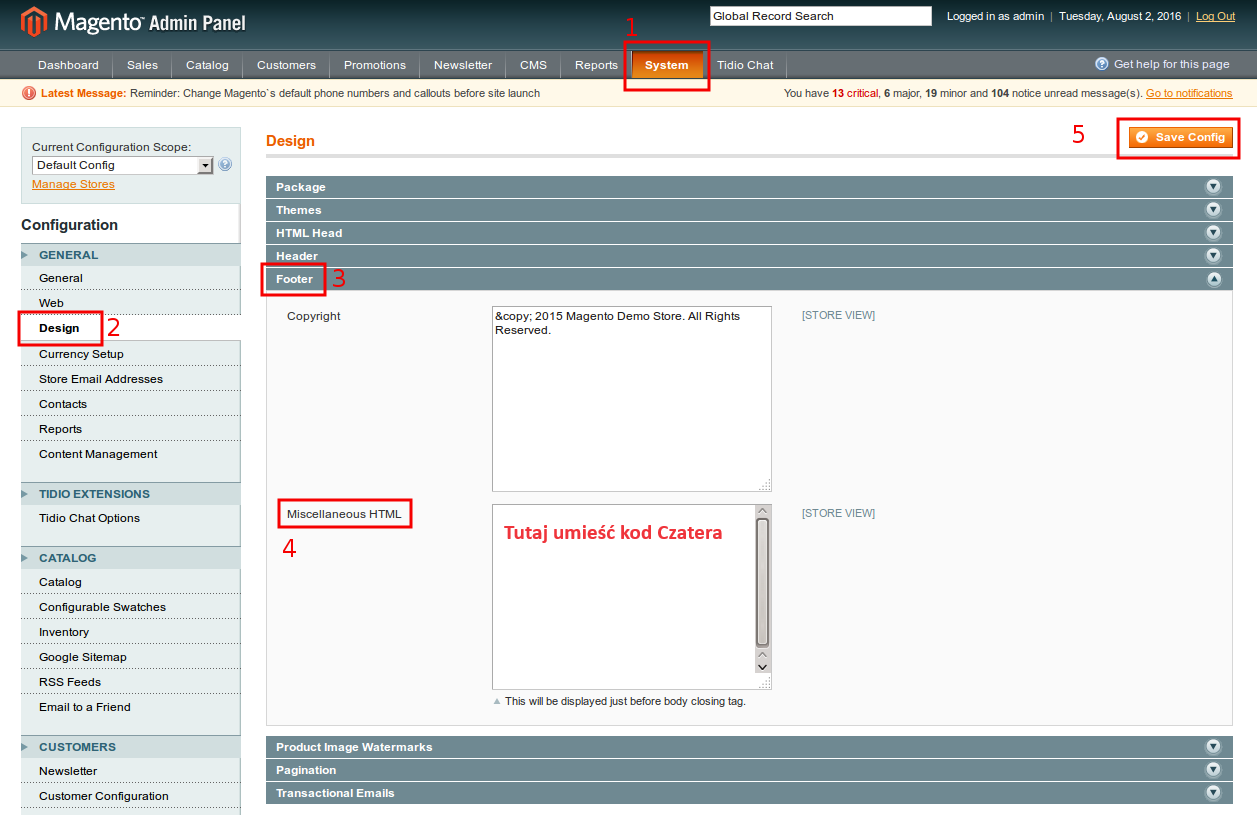Collapse the GENERAL sidebar group
1257x815 pixels.
tap(130, 255)
